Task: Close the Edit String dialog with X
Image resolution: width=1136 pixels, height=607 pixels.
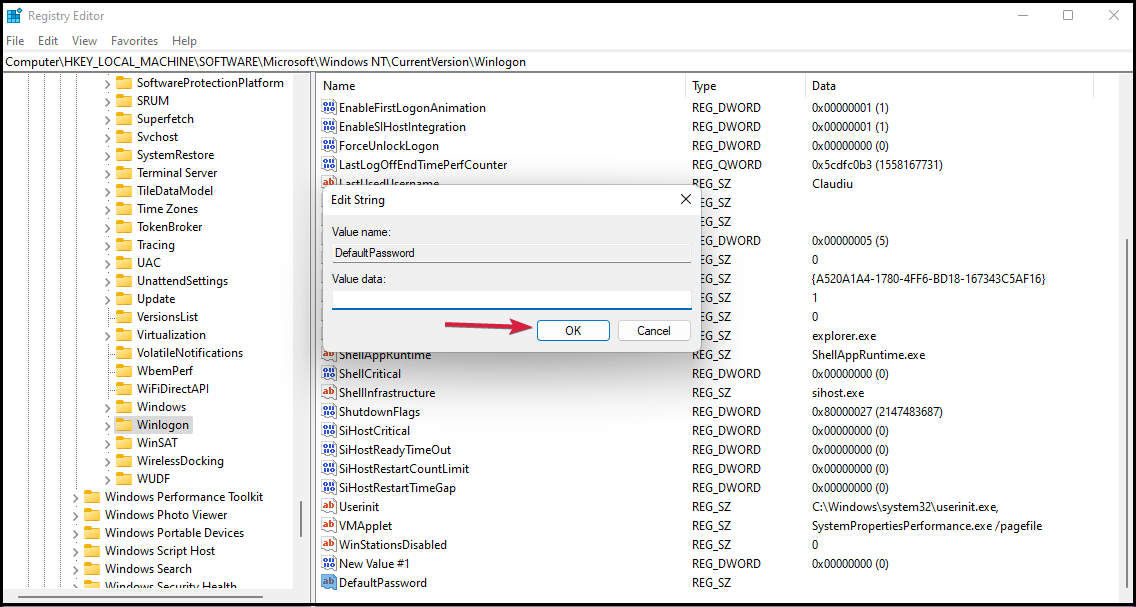Action: click(685, 199)
